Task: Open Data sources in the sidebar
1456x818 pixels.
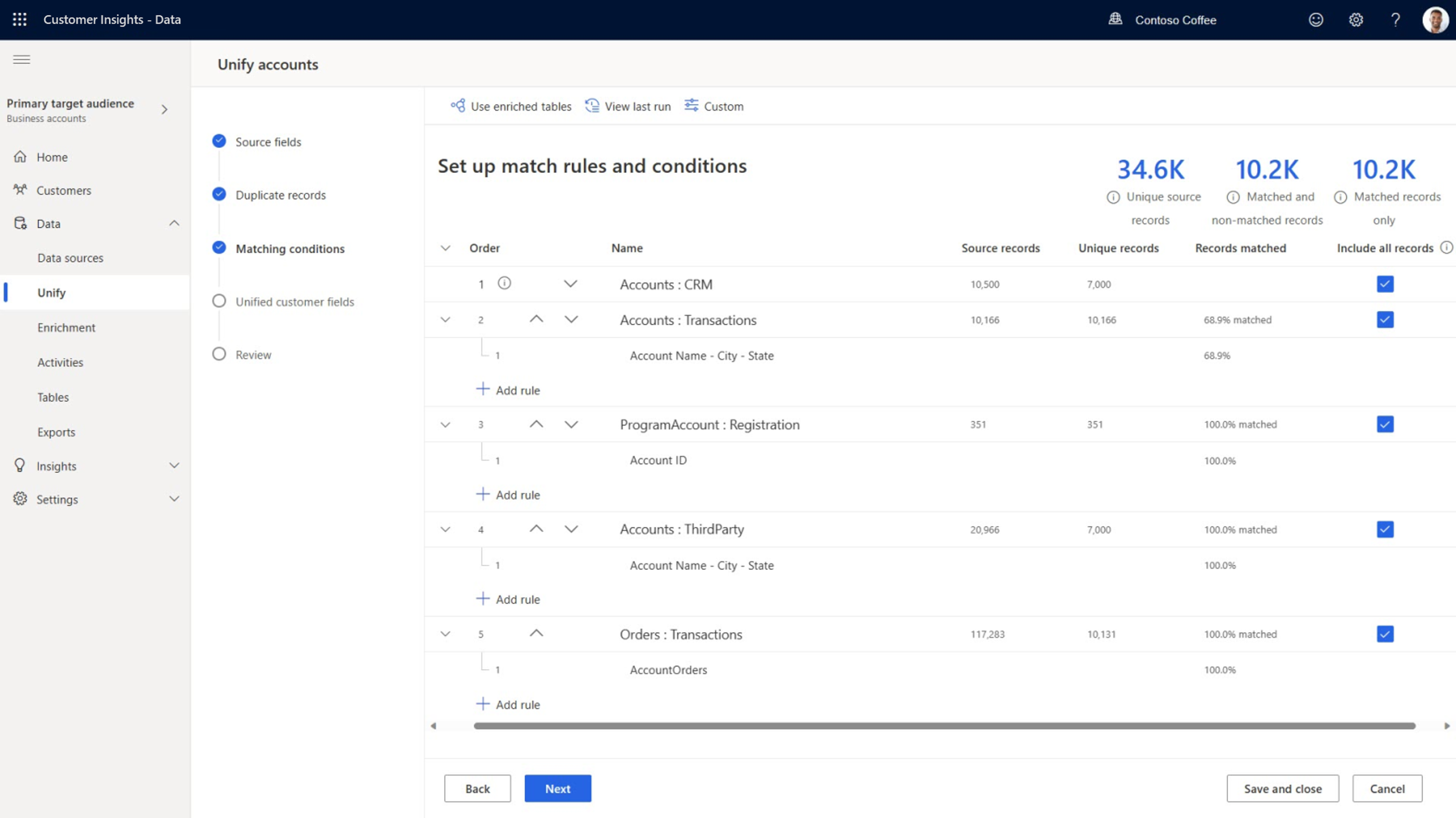Action: click(71, 258)
